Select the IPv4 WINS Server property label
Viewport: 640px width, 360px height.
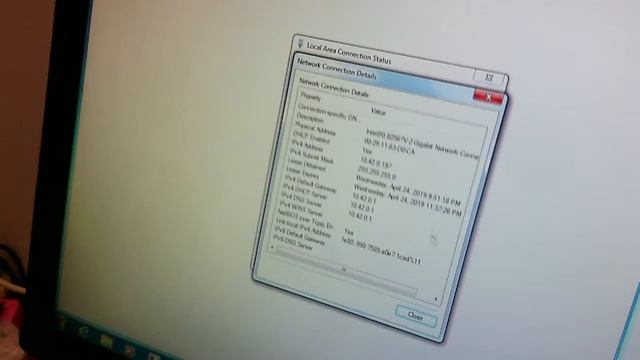(301, 209)
